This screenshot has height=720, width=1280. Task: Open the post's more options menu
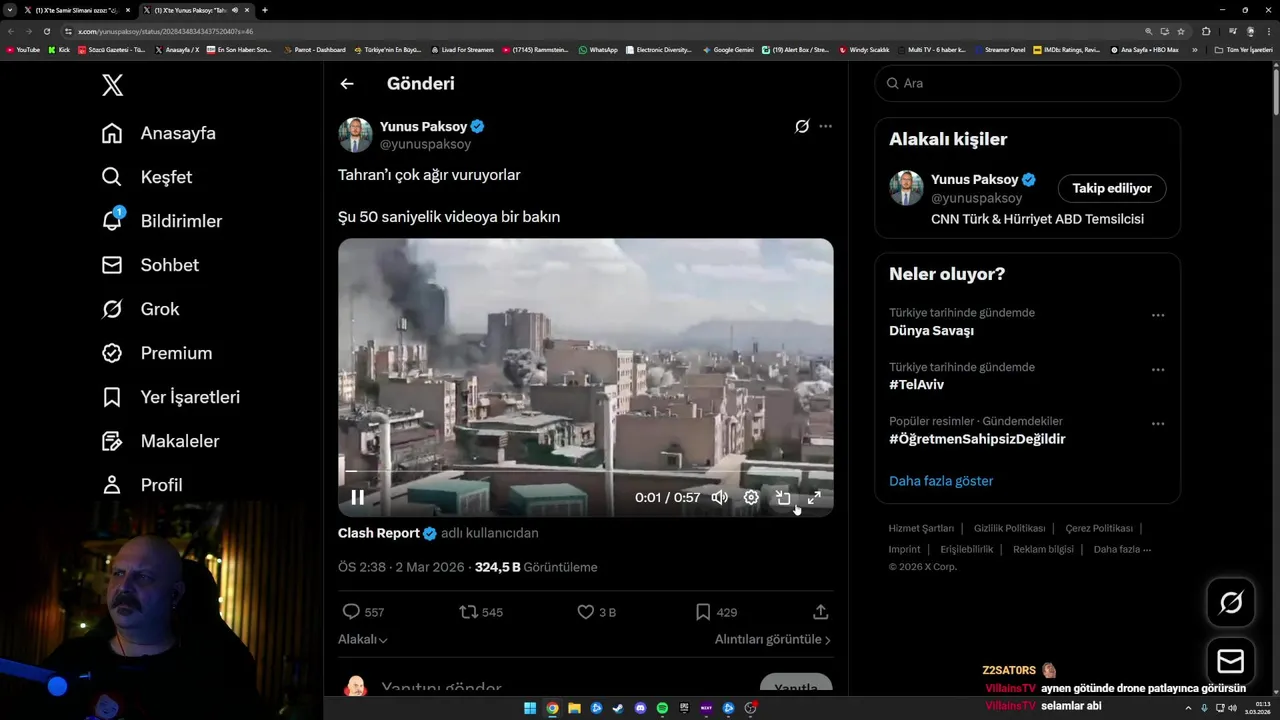click(825, 126)
